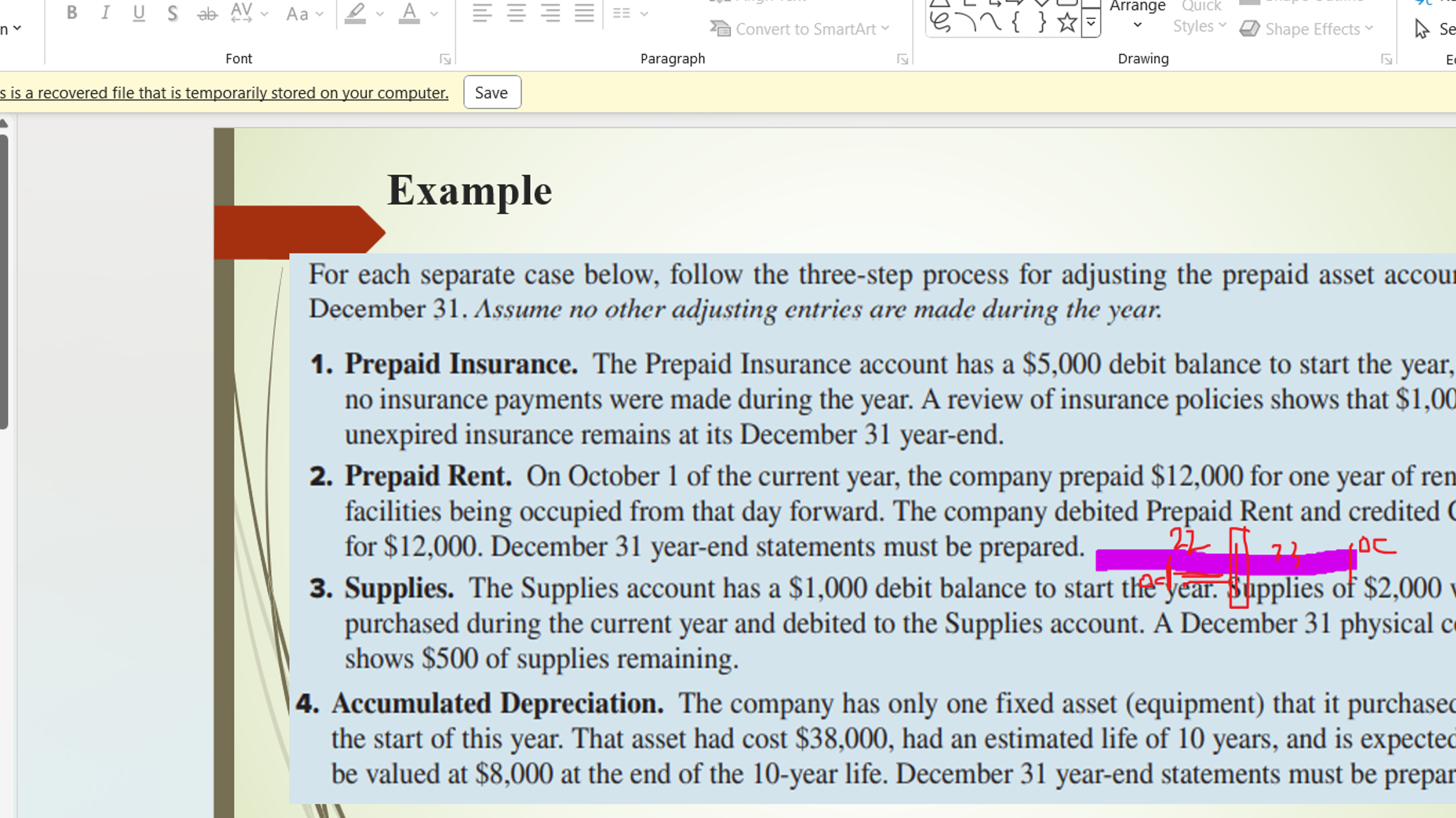Toggle bold formatting
This screenshot has width=1456, height=818.
point(71,13)
